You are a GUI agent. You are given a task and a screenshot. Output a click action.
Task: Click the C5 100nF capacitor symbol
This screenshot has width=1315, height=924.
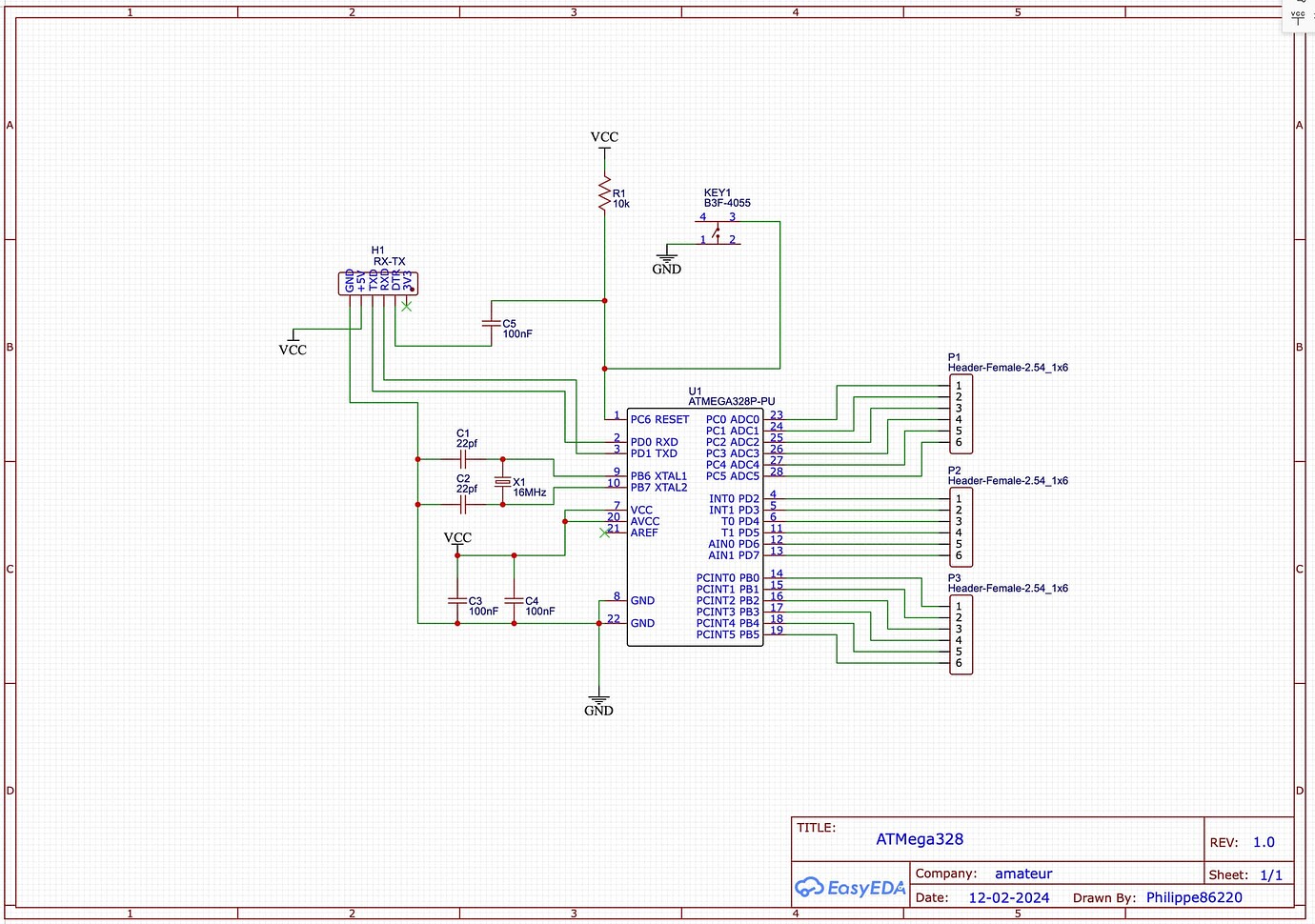pos(492,323)
